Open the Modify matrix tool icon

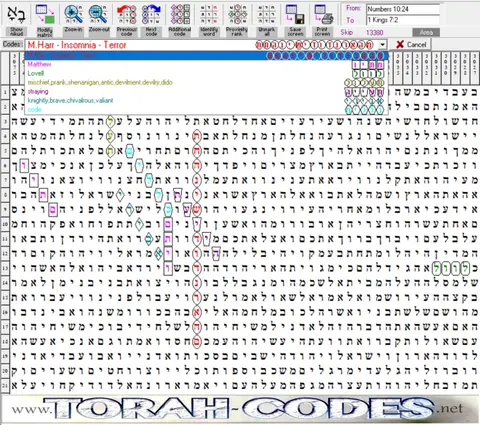tap(45, 14)
